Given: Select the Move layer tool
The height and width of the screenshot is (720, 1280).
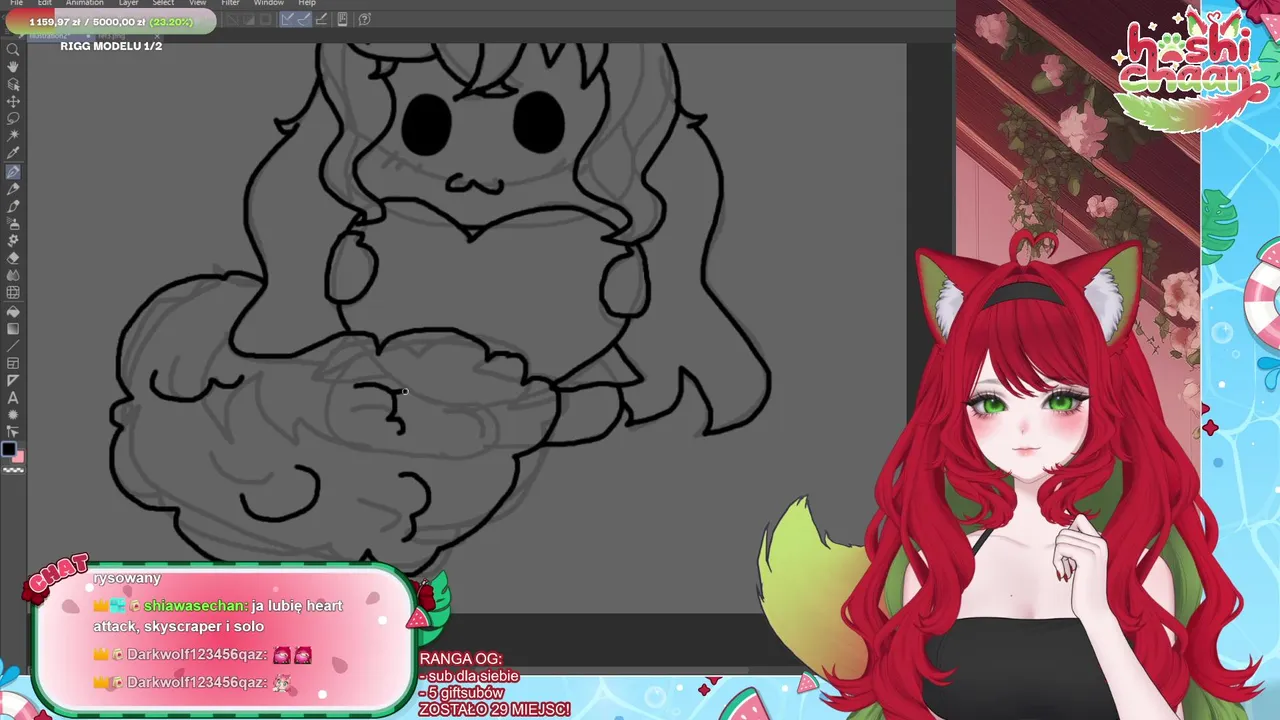Looking at the screenshot, I should tap(13, 101).
